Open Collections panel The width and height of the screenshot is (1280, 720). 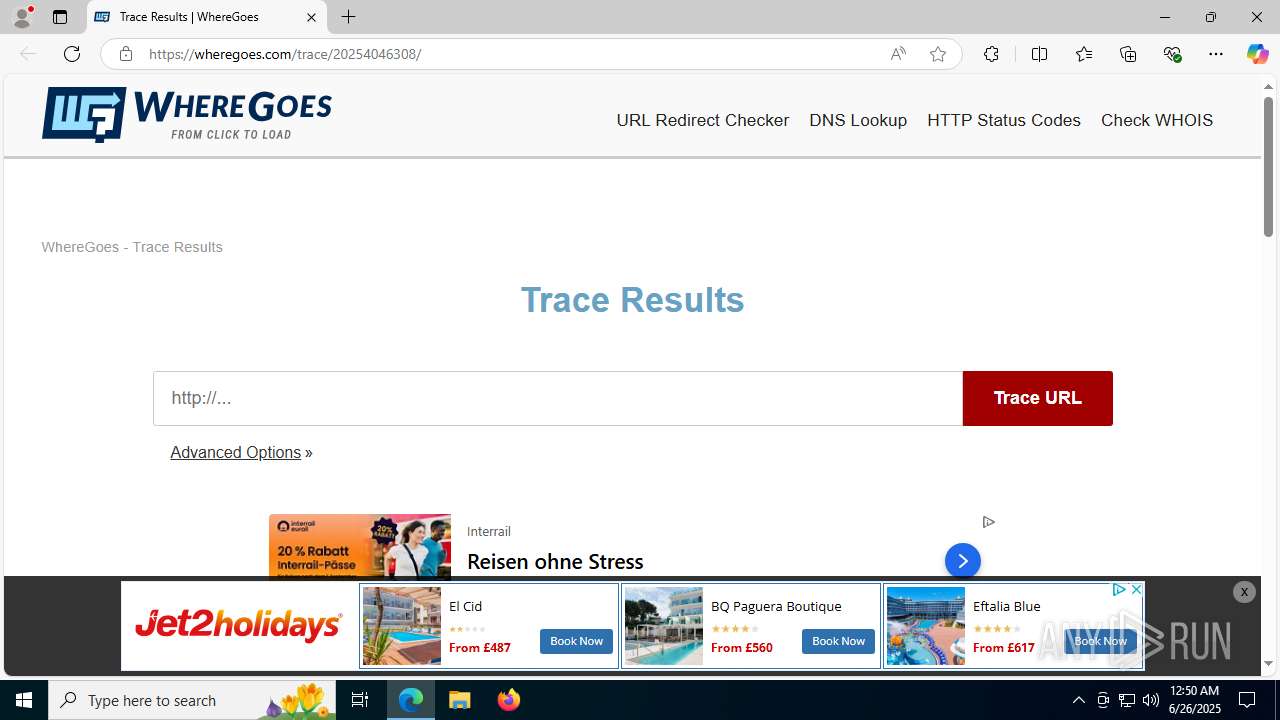1128,54
